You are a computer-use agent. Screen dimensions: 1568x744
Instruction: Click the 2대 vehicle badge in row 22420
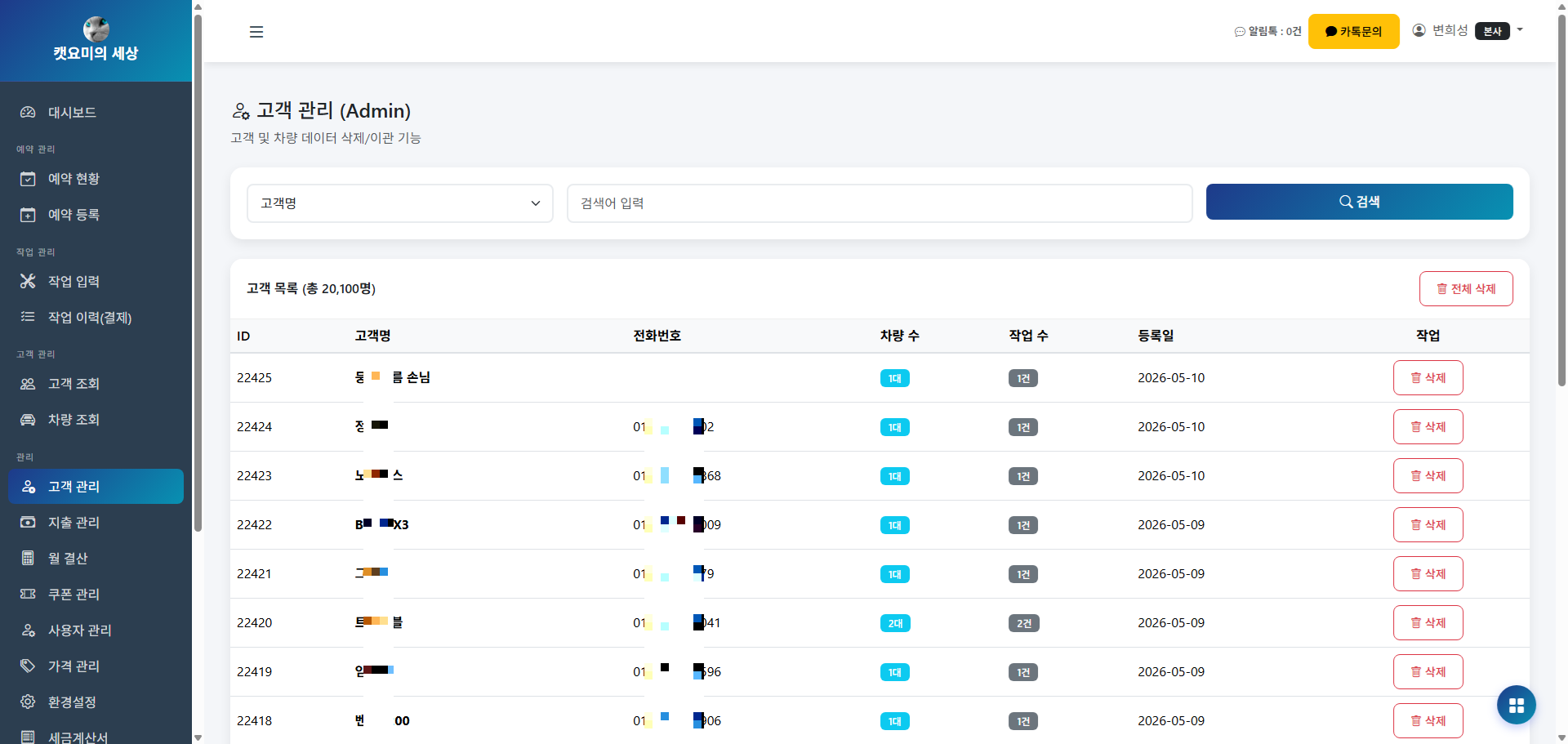[x=895, y=624]
